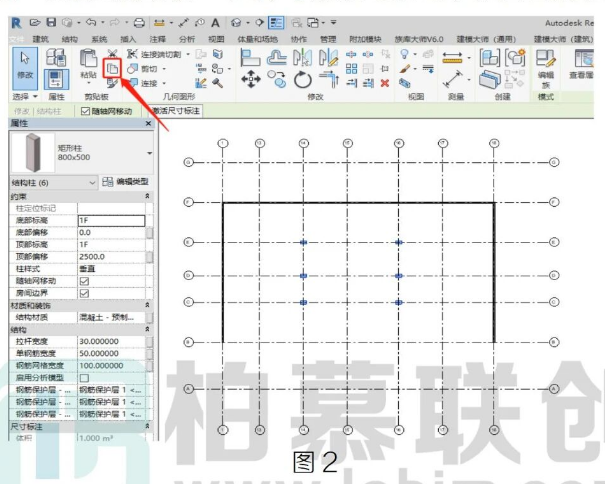Click the Create Assembly icon
The height and width of the screenshot is (484, 605).
click(490, 58)
